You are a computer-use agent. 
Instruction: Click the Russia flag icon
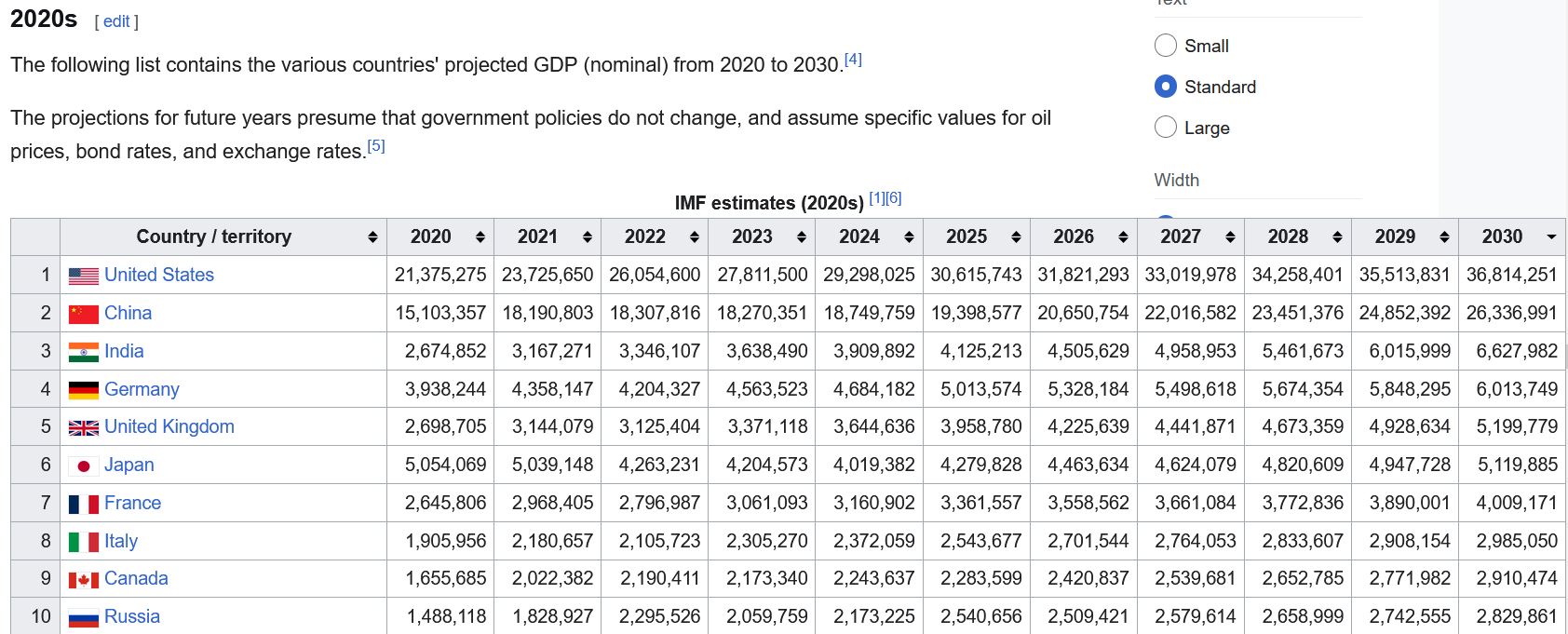(x=84, y=618)
